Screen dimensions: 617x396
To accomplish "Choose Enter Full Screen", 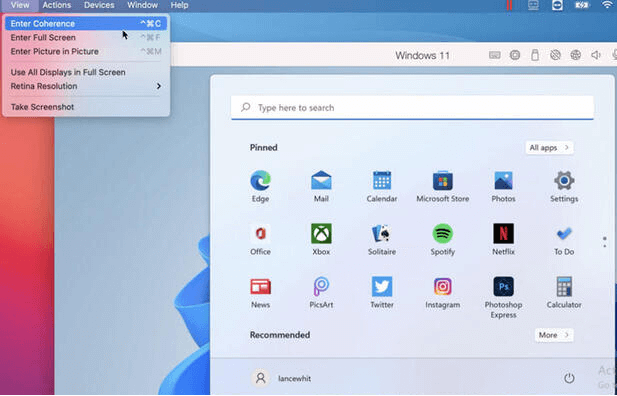I will pos(87,38).
